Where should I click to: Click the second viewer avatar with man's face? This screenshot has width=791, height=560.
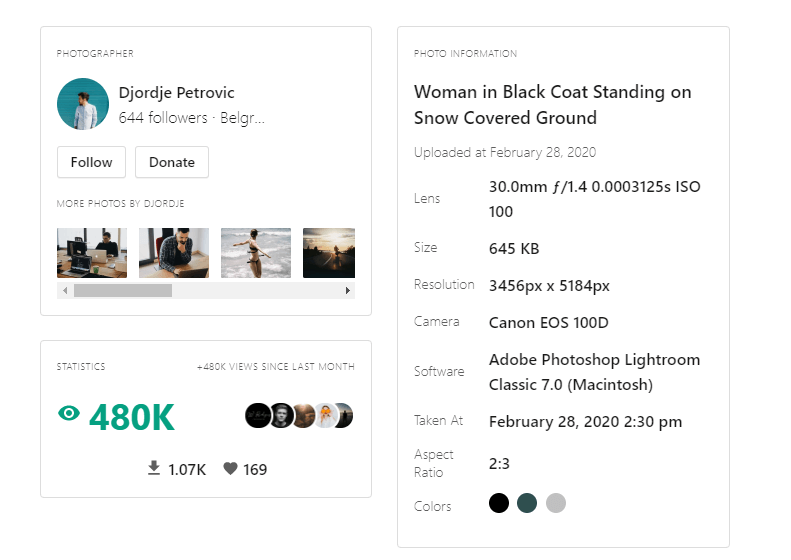click(281, 416)
